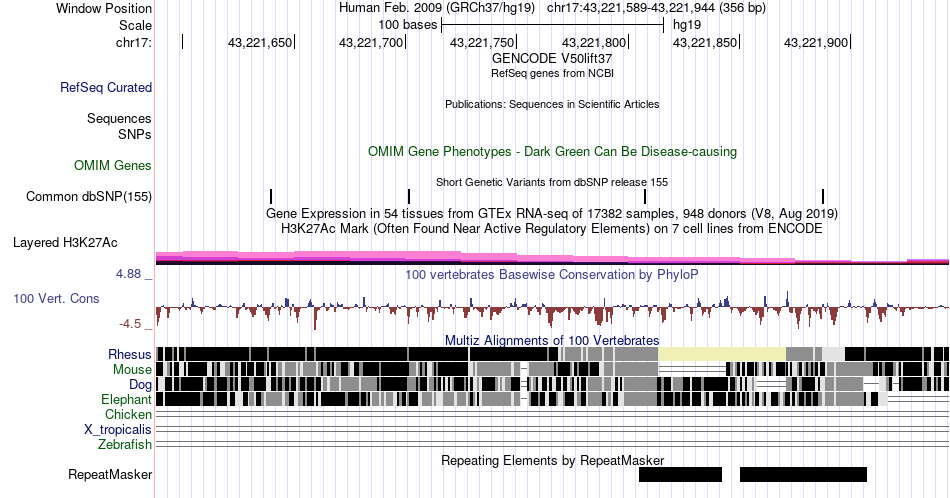Select the Dog alignment row label
Screen dimensions: 950x498
pyautogui.click(x=140, y=385)
